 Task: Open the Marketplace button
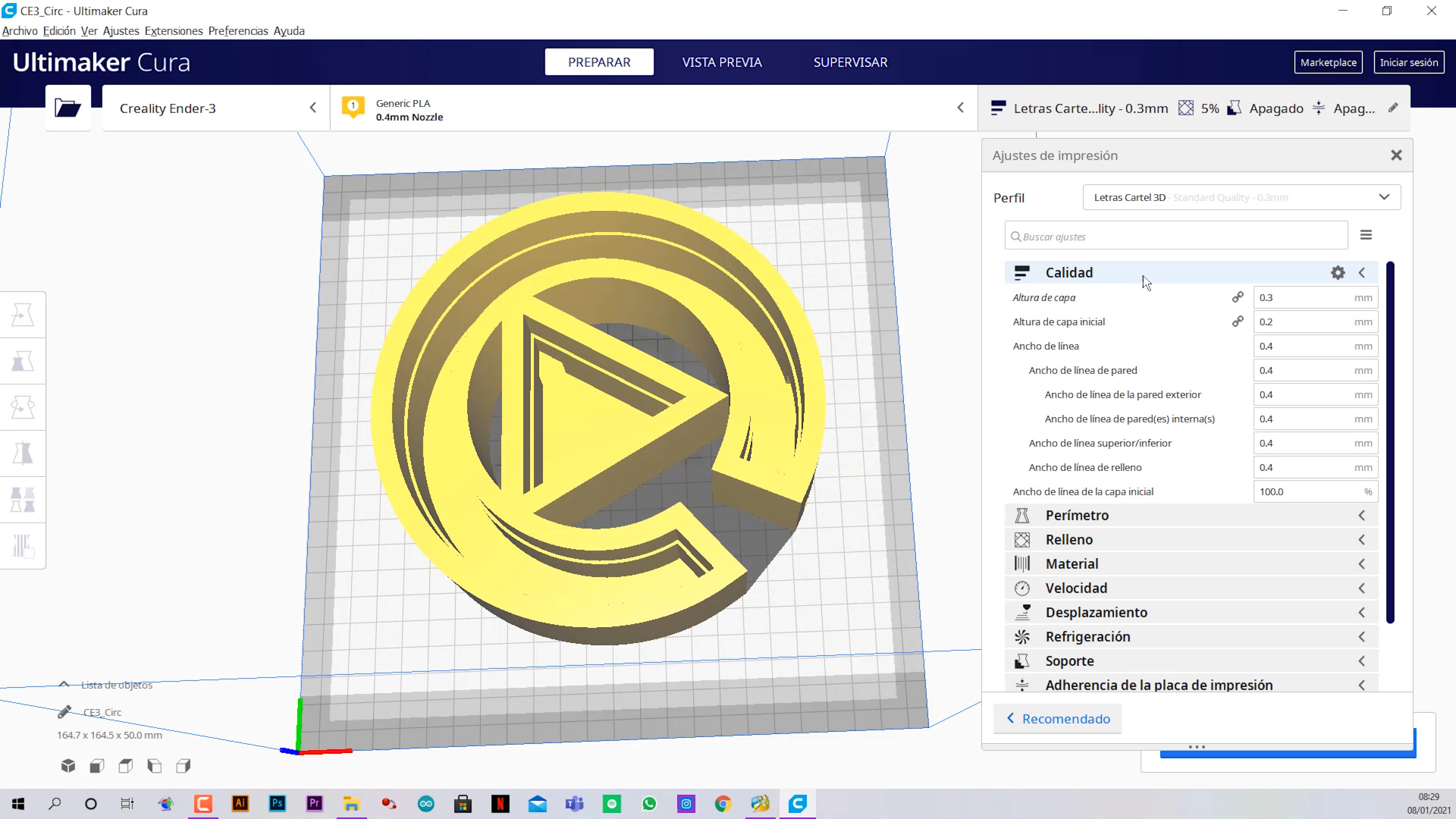pos(1328,62)
